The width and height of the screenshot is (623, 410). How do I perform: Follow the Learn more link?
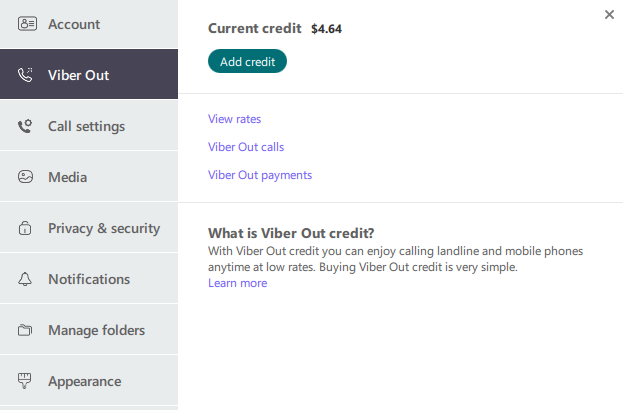[x=237, y=283]
